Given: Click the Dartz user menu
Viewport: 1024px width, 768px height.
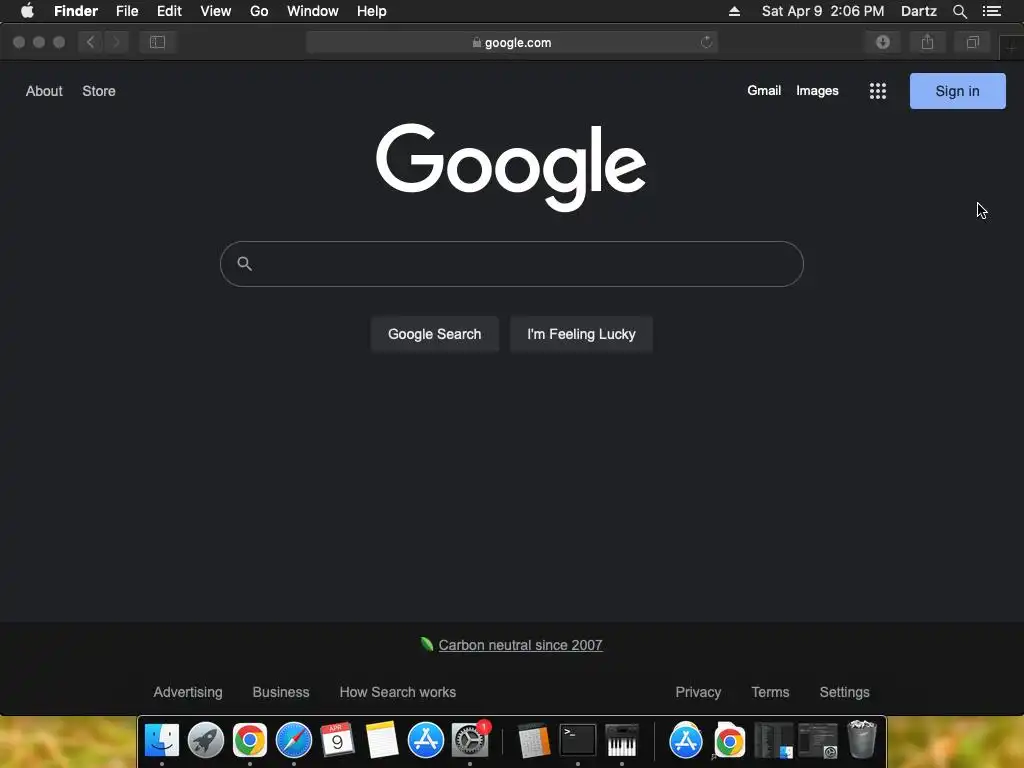Looking at the screenshot, I should coord(919,11).
